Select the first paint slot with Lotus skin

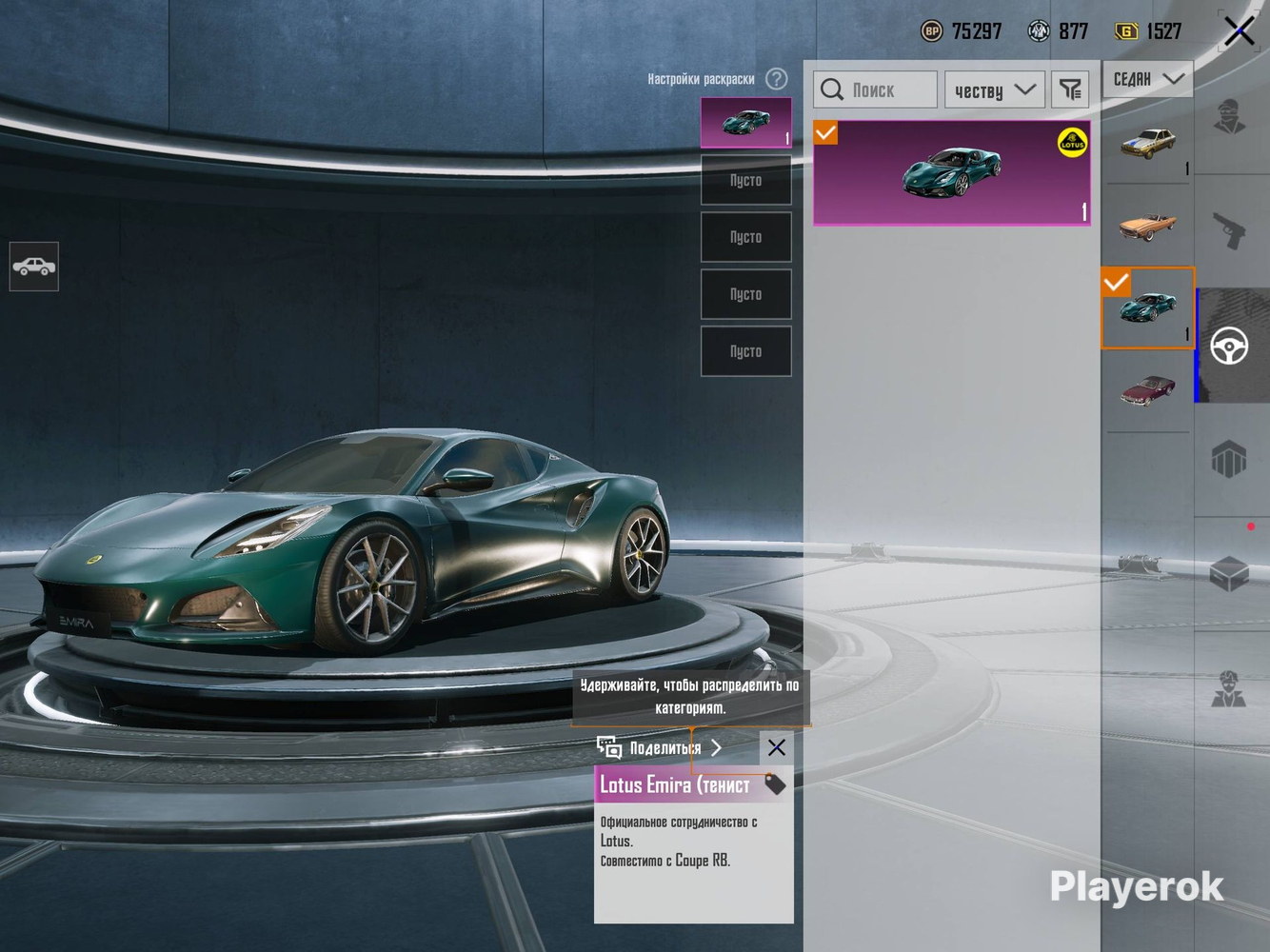746,123
